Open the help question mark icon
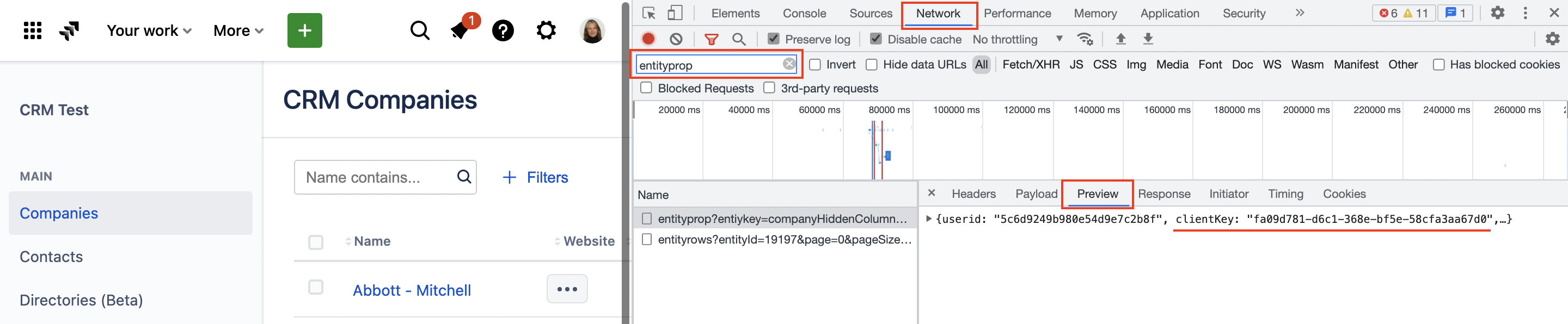The height and width of the screenshot is (324, 1568). pyautogui.click(x=502, y=30)
